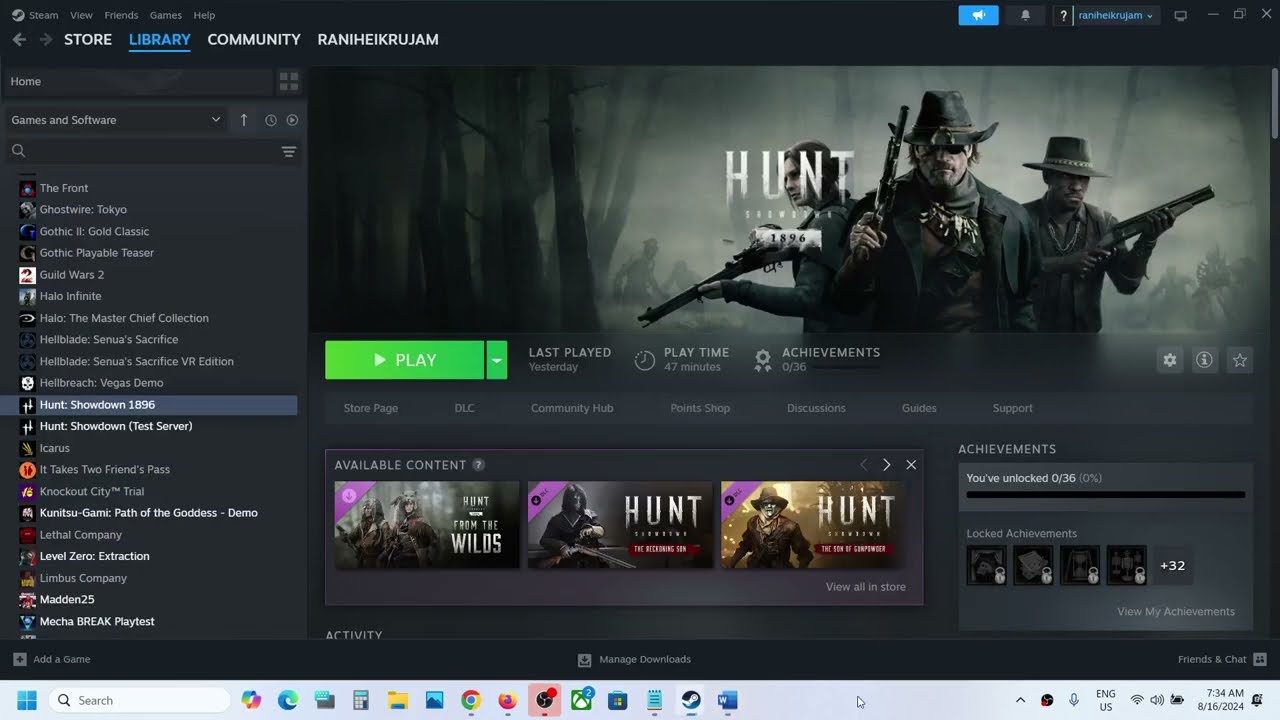Click the achievements progress bar
Image resolution: width=1280 pixels, height=720 pixels.
[x=1106, y=494]
